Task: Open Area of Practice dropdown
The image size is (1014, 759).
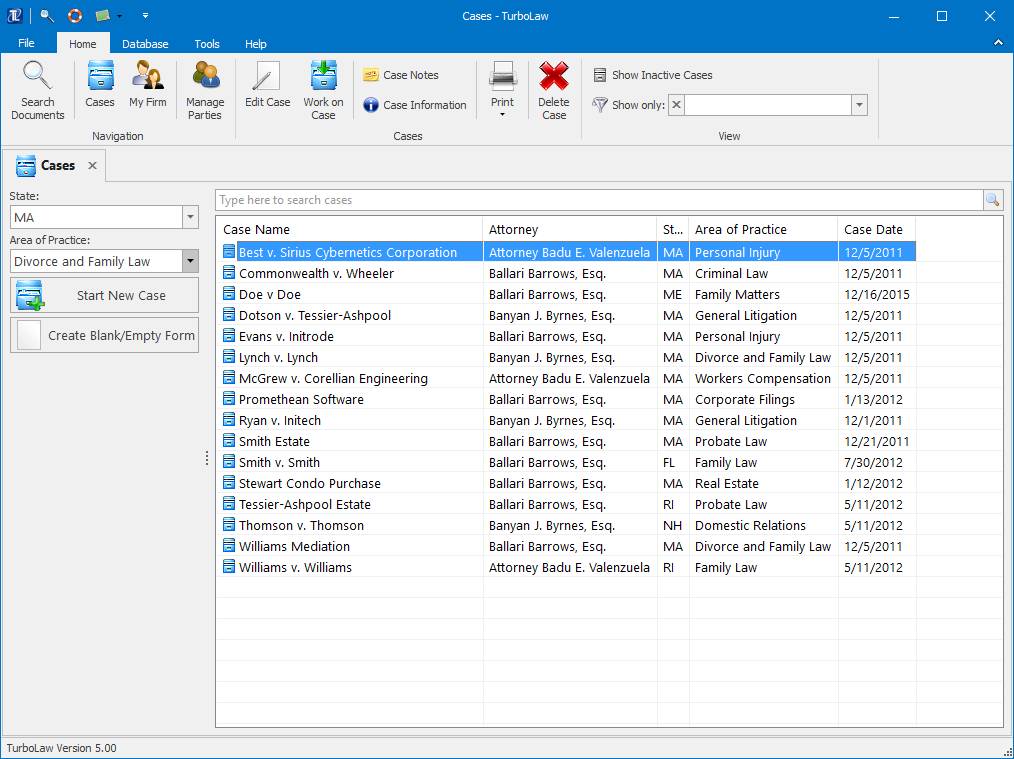Action: [190, 261]
